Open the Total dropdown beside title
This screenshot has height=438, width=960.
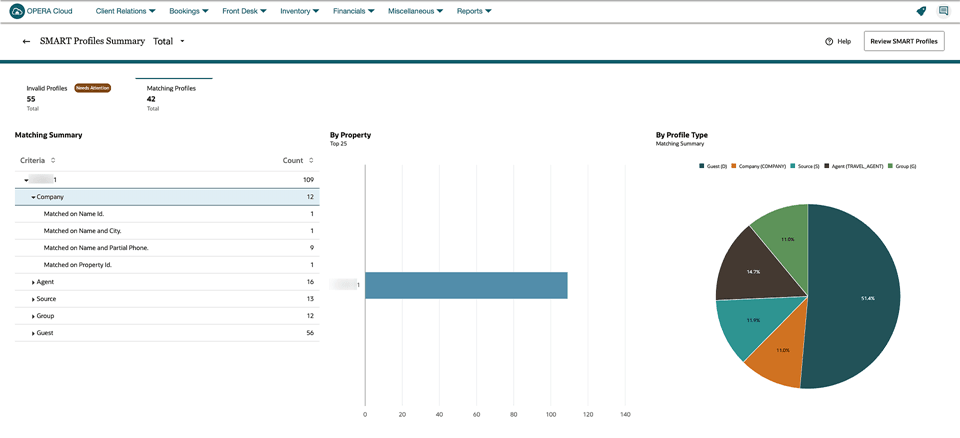click(x=169, y=42)
